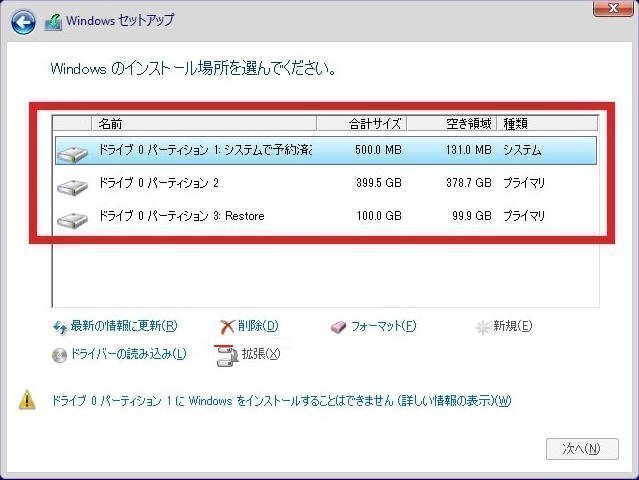This screenshot has width=639, height=480.
Task: Select ドライブ 0 パーティション 1 row name
Action: tap(205, 150)
